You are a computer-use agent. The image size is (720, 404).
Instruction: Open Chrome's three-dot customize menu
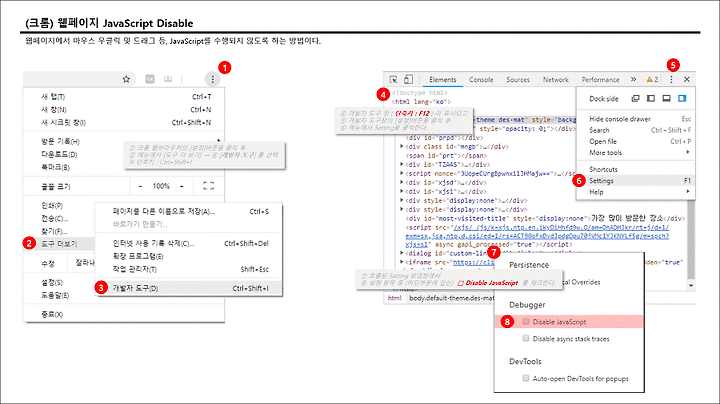(x=212, y=79)
